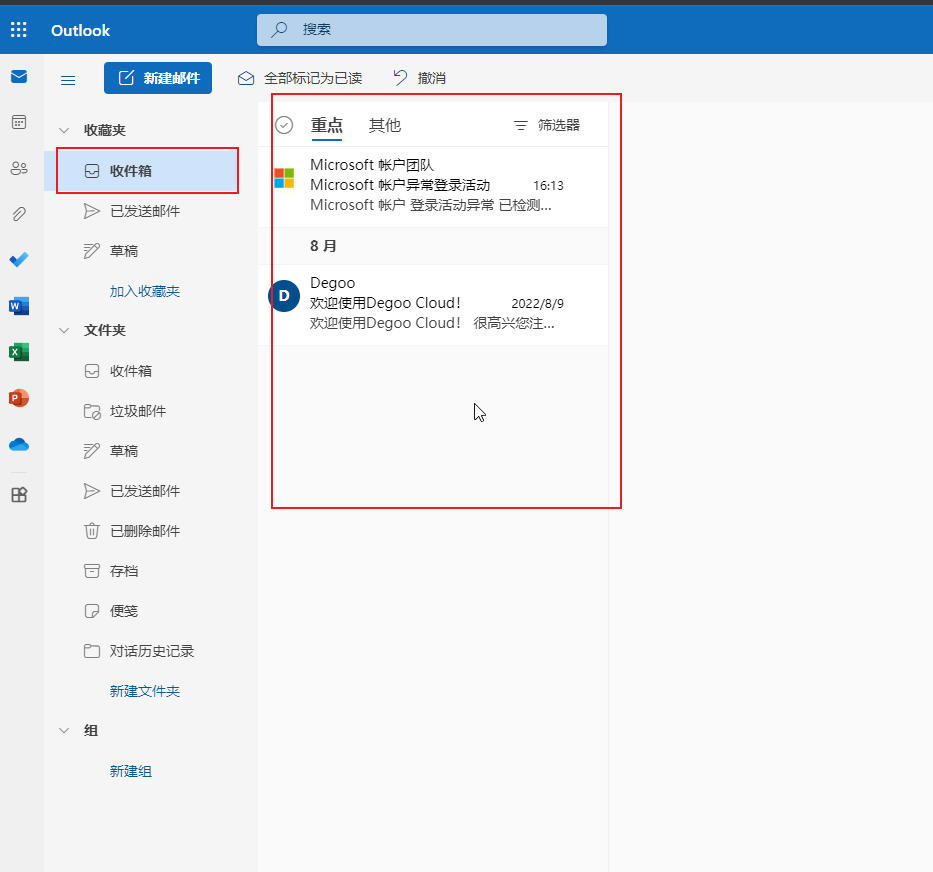Click the 撤消 undo button
This screenshot has height=872, width=933.
pos(419,78)
